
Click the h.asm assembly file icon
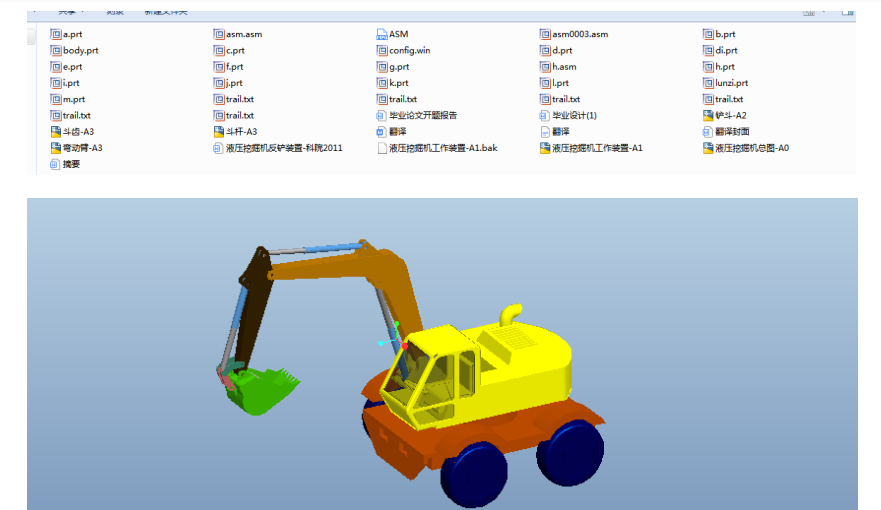point(545,67)
